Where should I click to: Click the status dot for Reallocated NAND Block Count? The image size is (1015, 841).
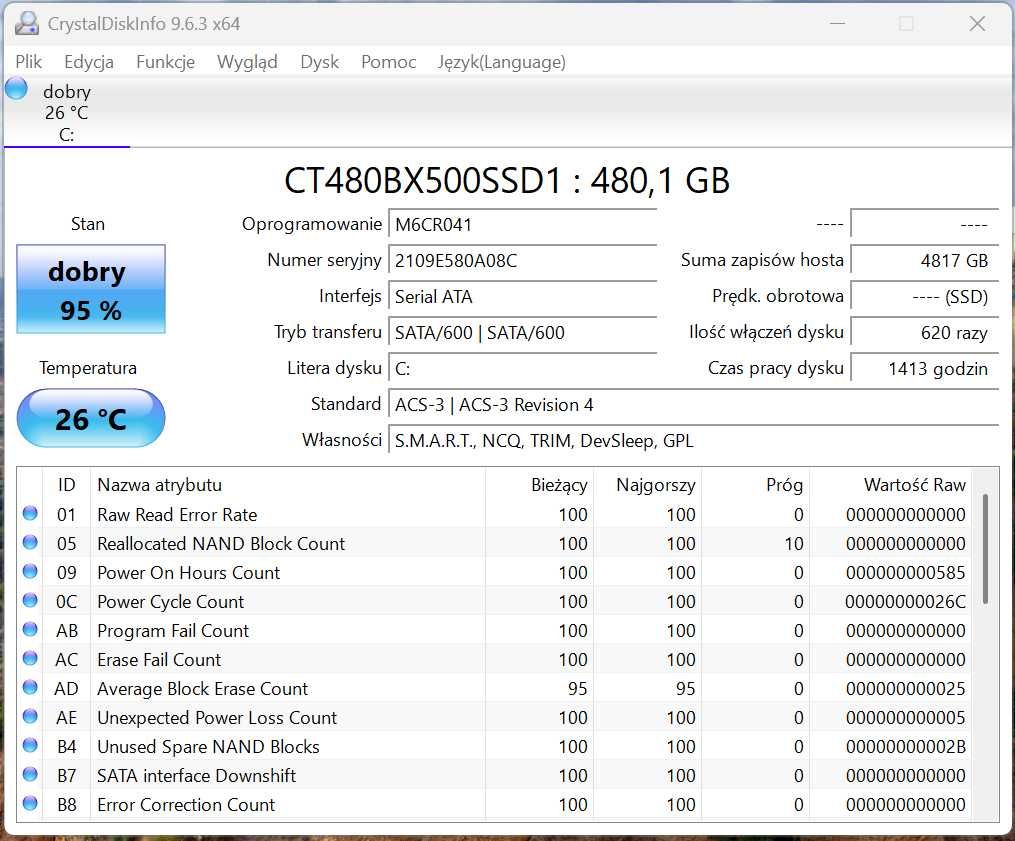point(30,543)
